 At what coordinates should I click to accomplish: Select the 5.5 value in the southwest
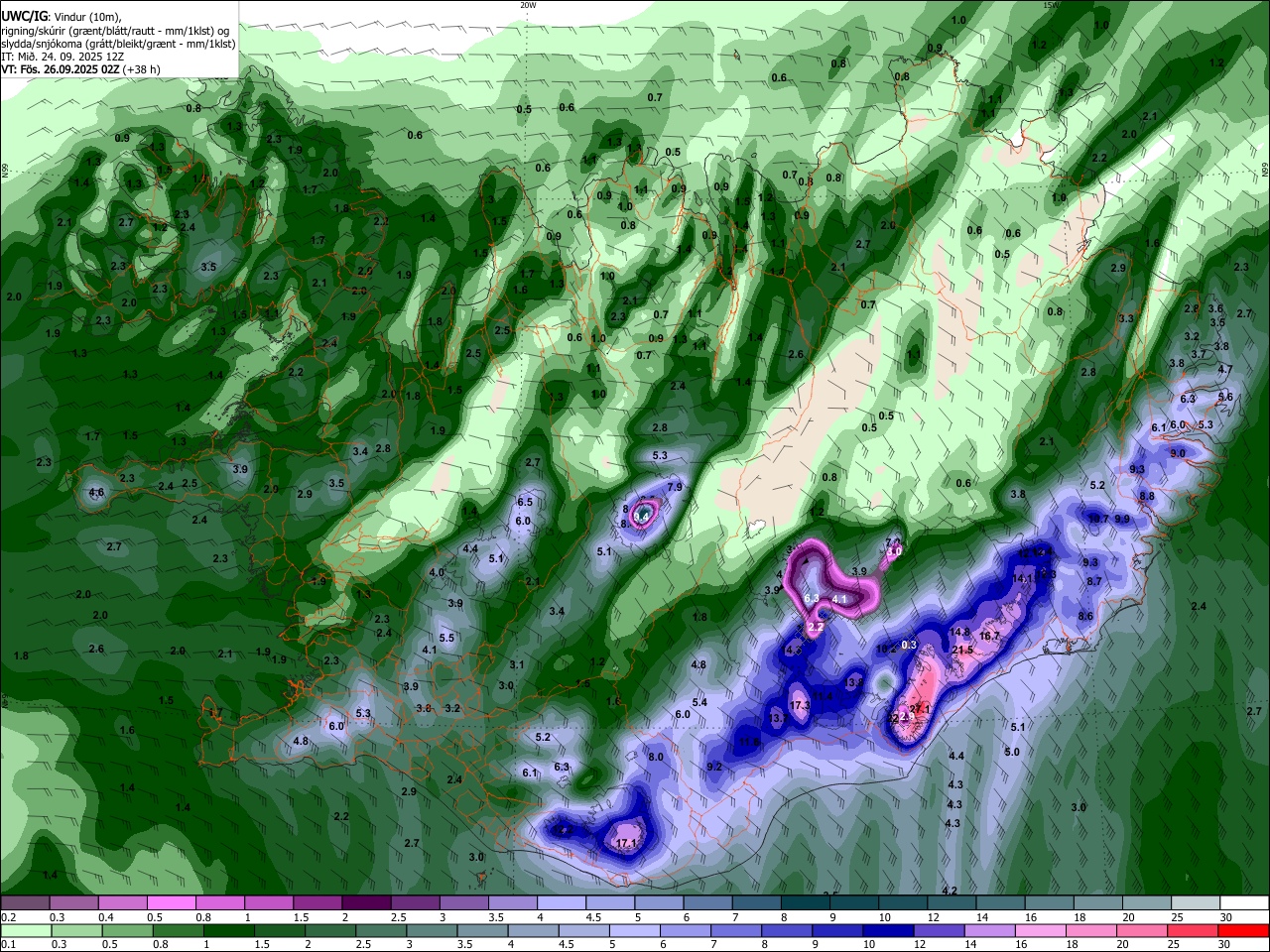click(x=446, y=638)
